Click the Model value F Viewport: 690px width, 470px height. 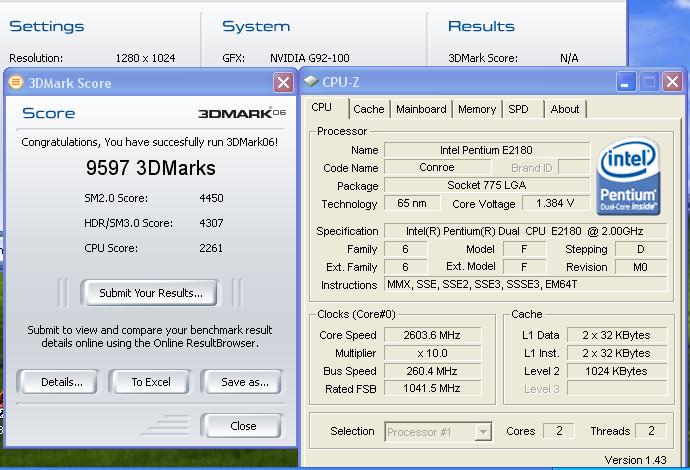(x=524, y=249)
